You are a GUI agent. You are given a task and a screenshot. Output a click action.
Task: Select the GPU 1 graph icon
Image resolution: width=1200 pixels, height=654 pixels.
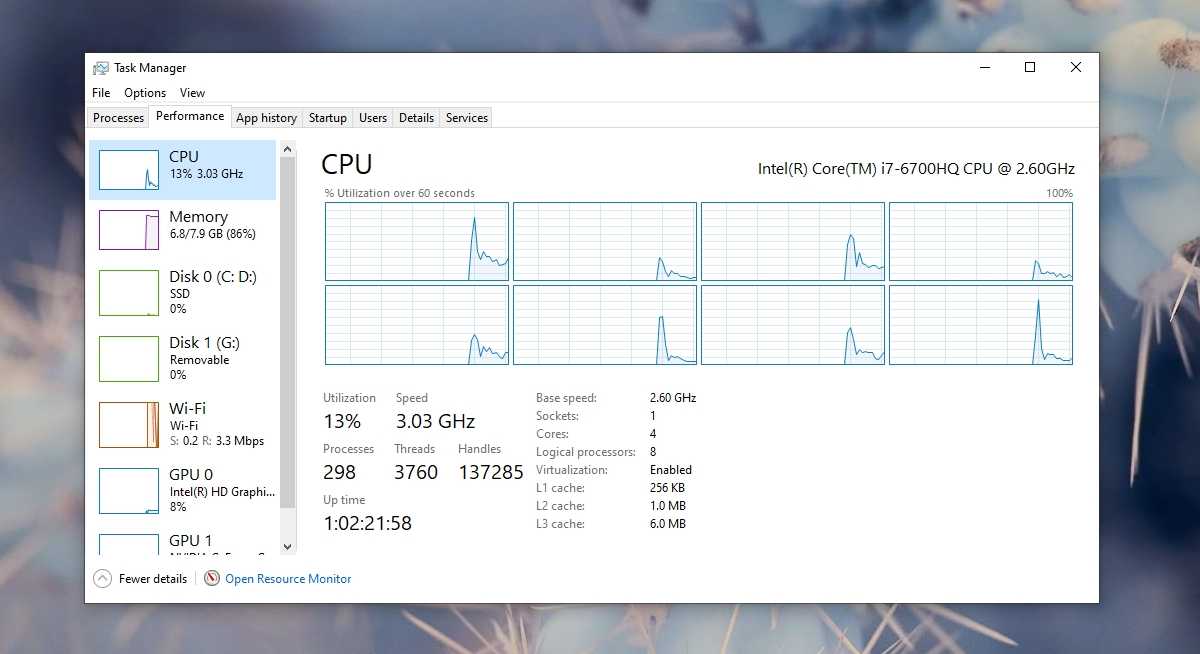(129, 544)
